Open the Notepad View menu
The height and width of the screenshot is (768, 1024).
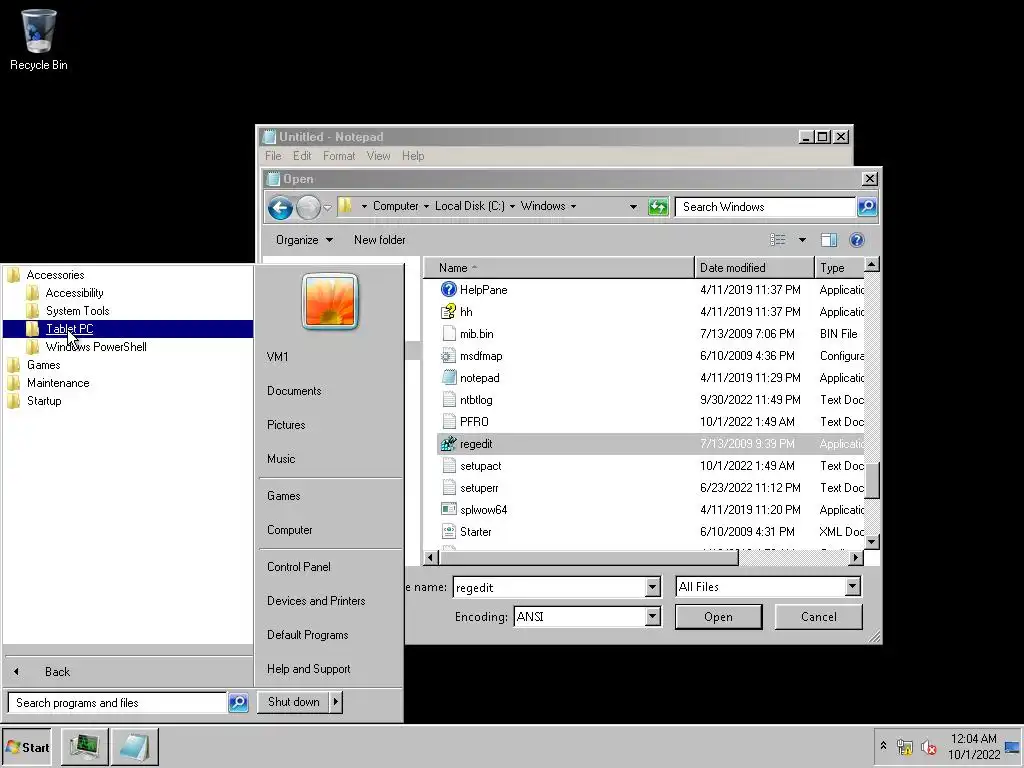[x=378, y=156]
